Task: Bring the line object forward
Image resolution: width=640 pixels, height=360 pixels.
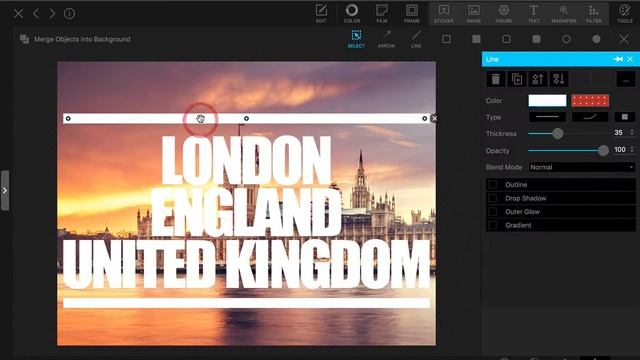Action: pos(538,79)
